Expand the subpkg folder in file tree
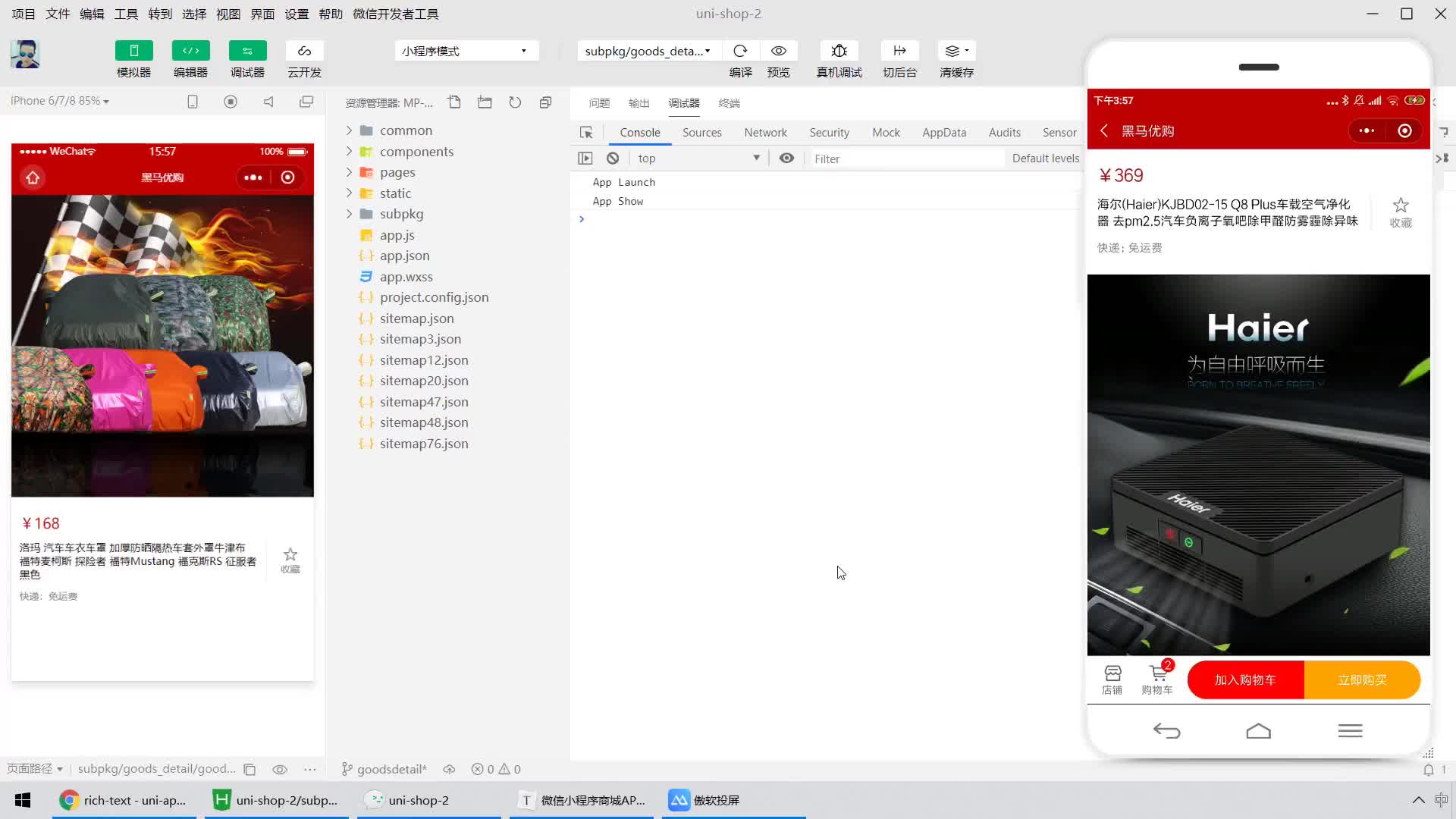Screen dimensions: 1456x819 point(349,213)
